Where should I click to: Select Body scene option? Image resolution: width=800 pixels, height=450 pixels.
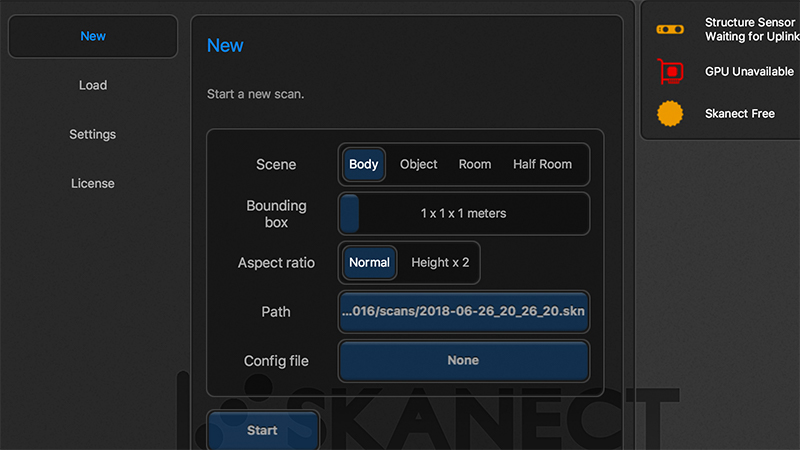point(364,164)
